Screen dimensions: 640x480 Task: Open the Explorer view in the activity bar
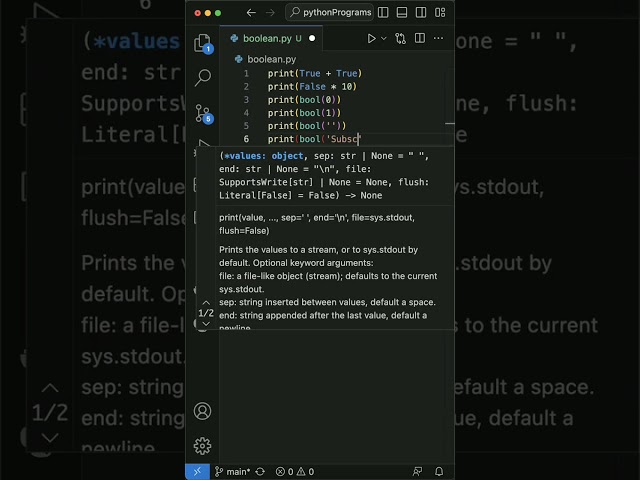(x=202, y=43)
